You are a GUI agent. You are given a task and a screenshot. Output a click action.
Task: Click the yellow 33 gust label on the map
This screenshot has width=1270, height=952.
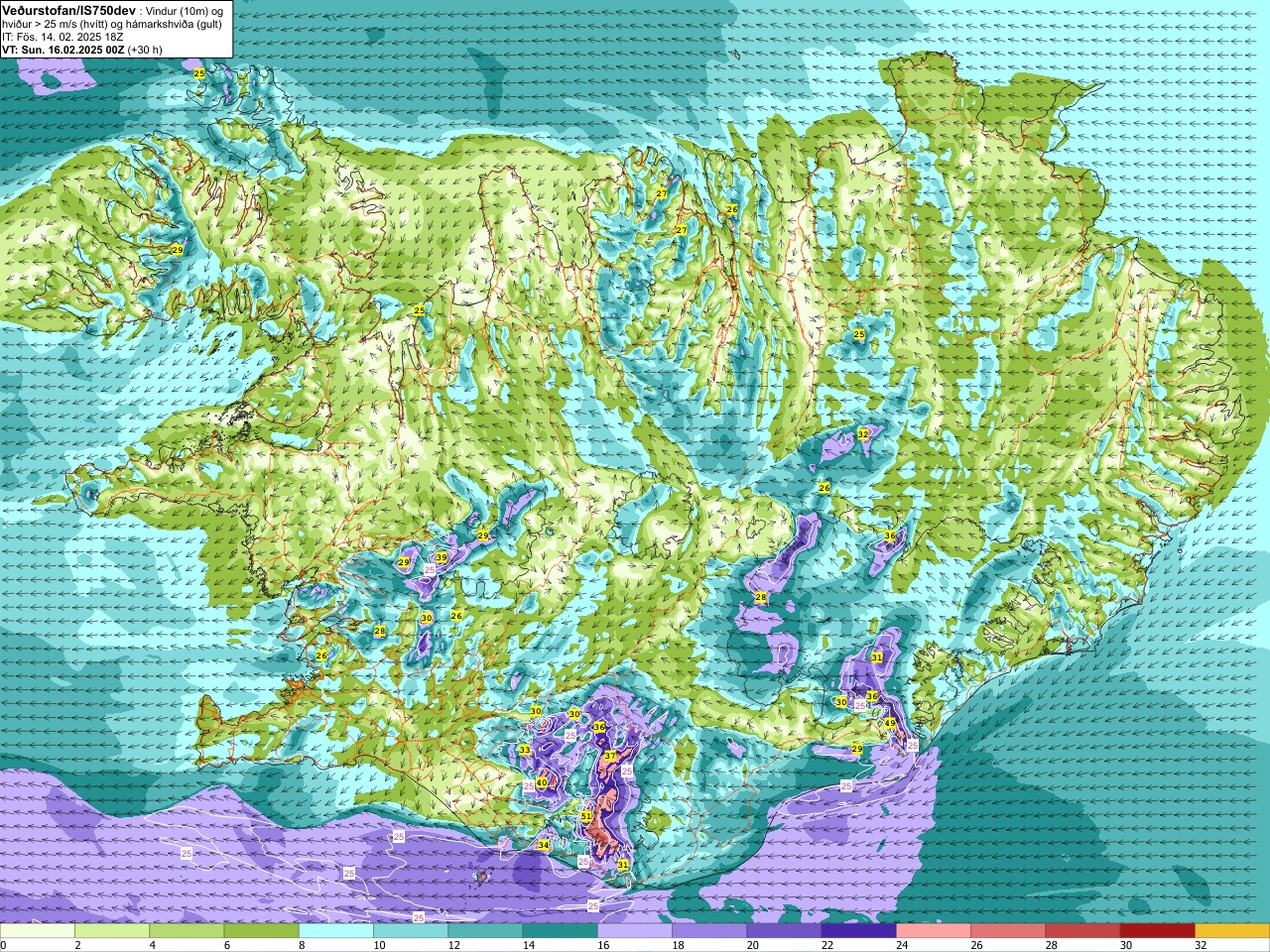(524, 750)
